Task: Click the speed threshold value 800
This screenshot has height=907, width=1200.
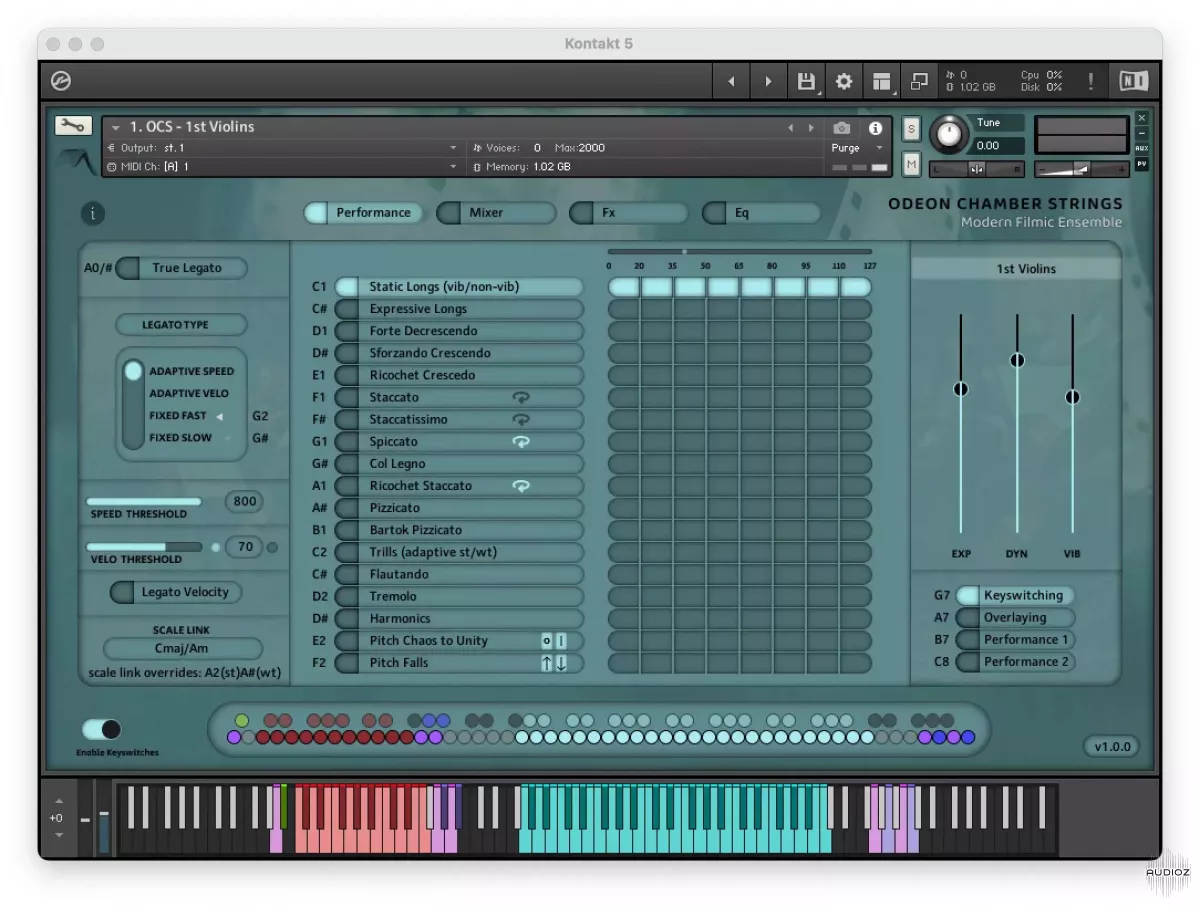Action: click(245, 502)
